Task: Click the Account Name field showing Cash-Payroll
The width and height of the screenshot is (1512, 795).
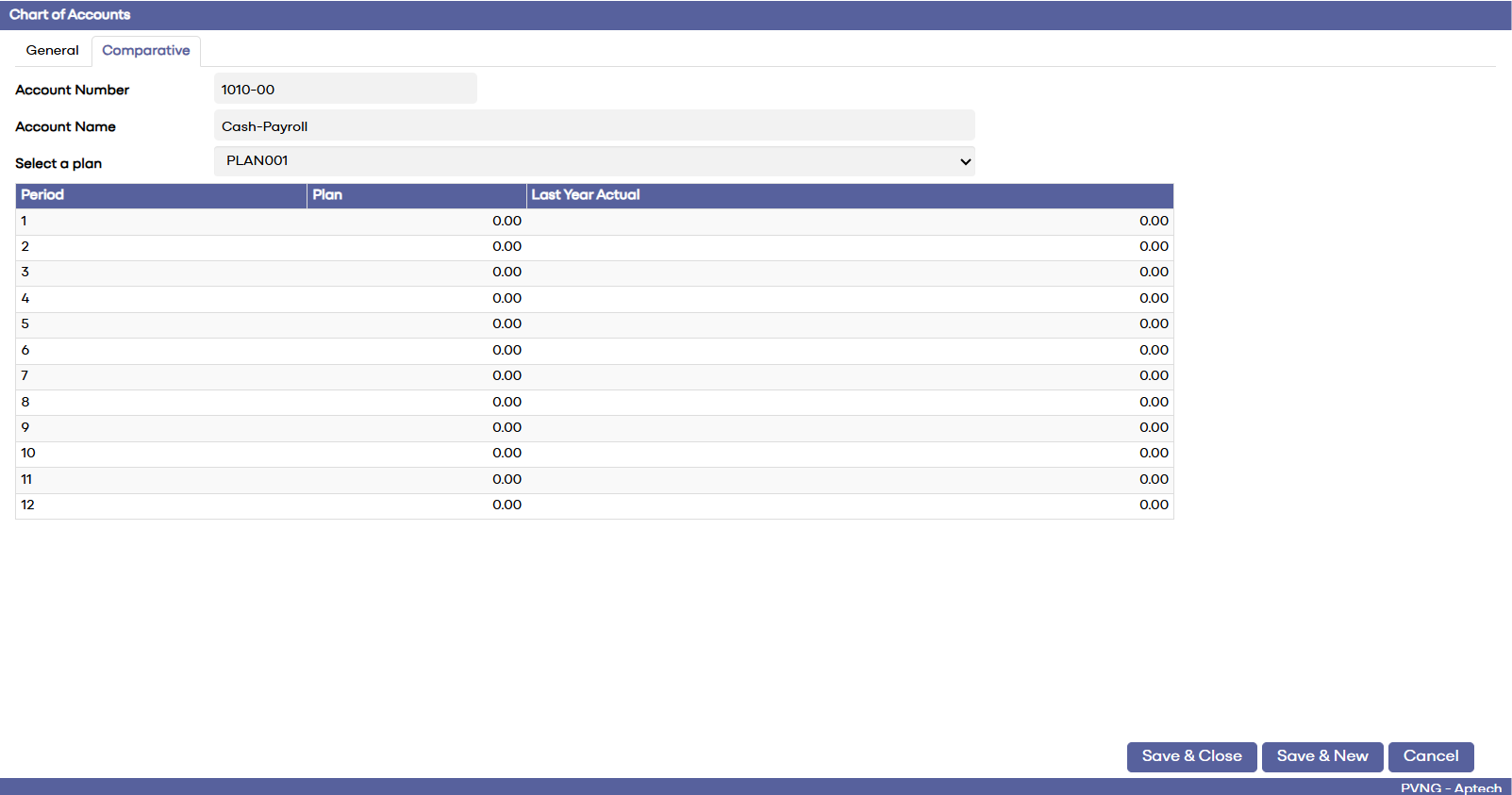Action: pyautogui.click(x=594, y=125)
